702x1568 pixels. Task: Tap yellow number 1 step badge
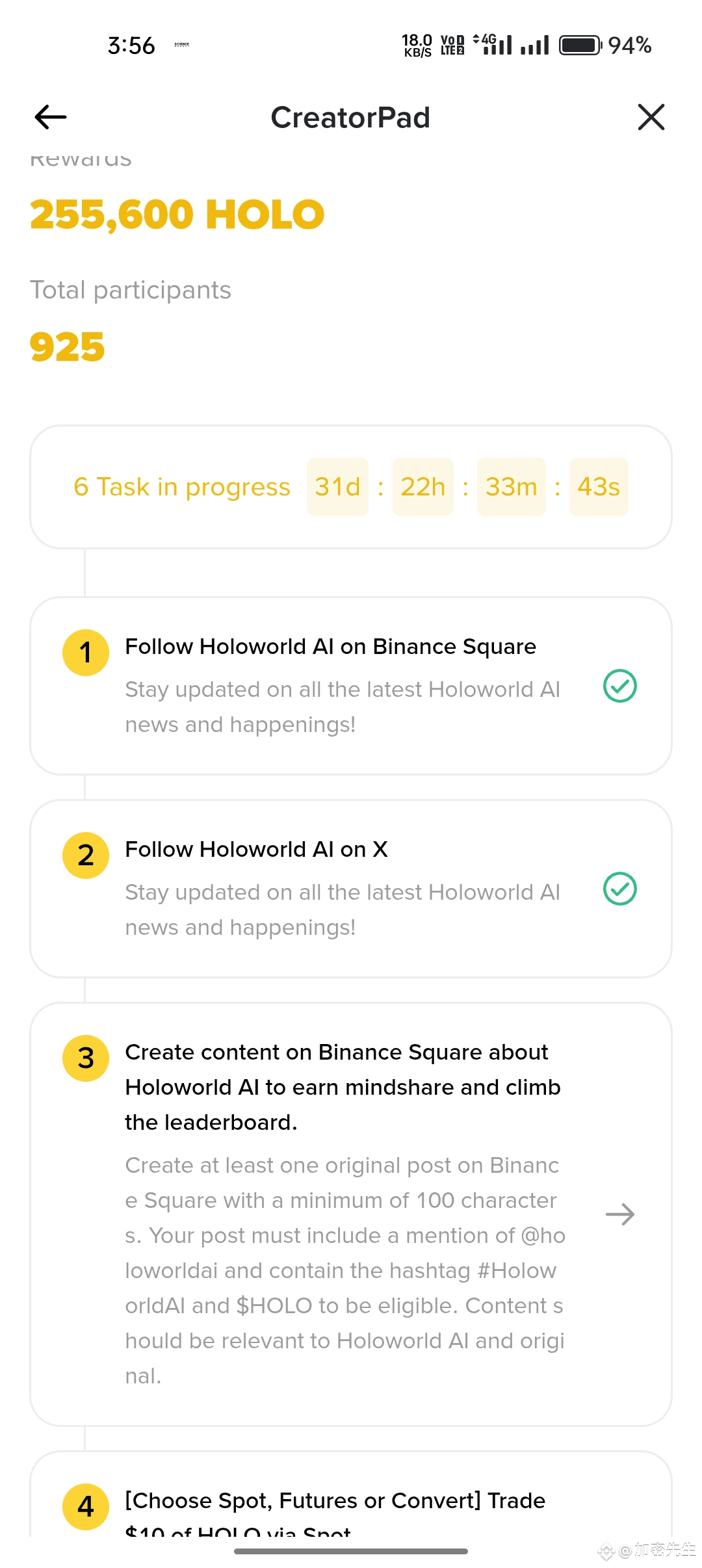[86, 653]
